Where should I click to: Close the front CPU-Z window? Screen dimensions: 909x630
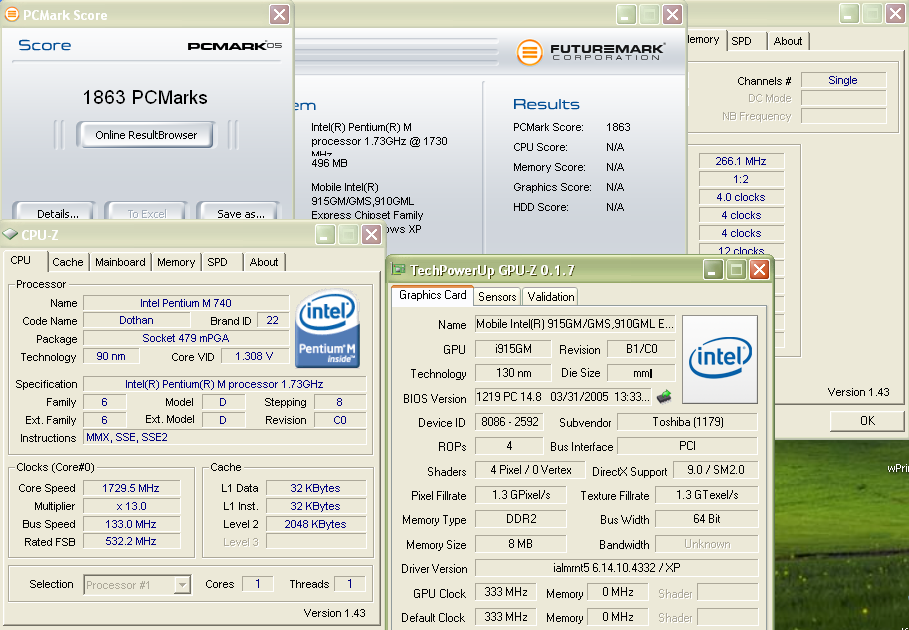click(x=371, y=235)
